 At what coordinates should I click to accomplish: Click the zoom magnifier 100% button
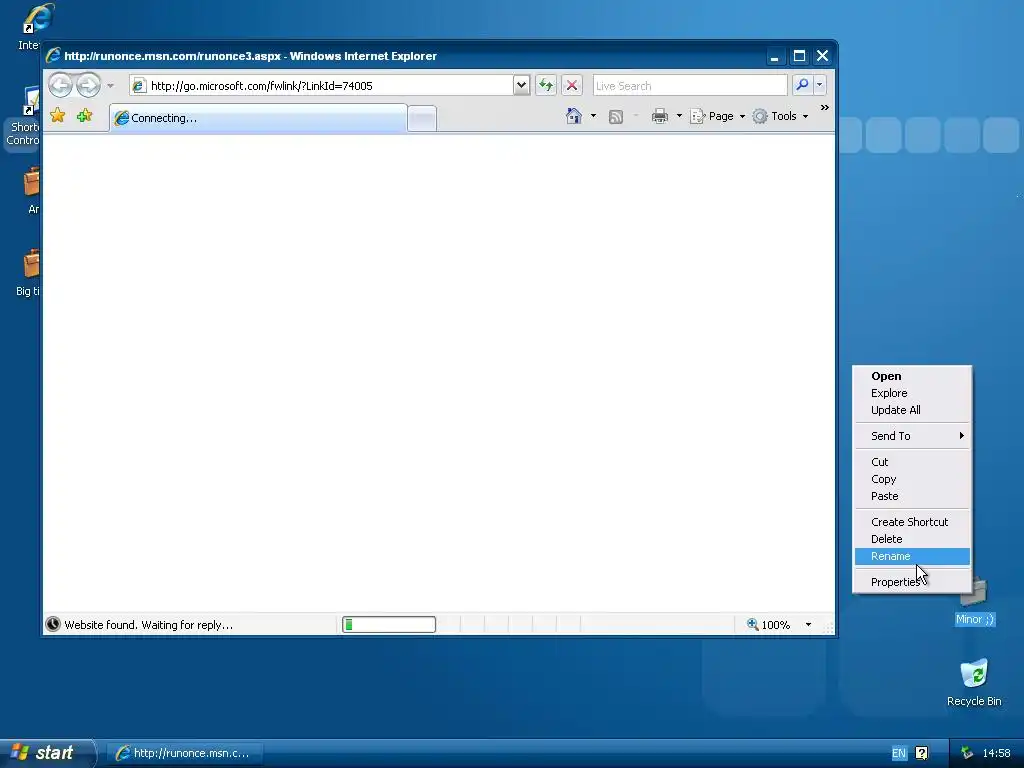coord(769,625)
